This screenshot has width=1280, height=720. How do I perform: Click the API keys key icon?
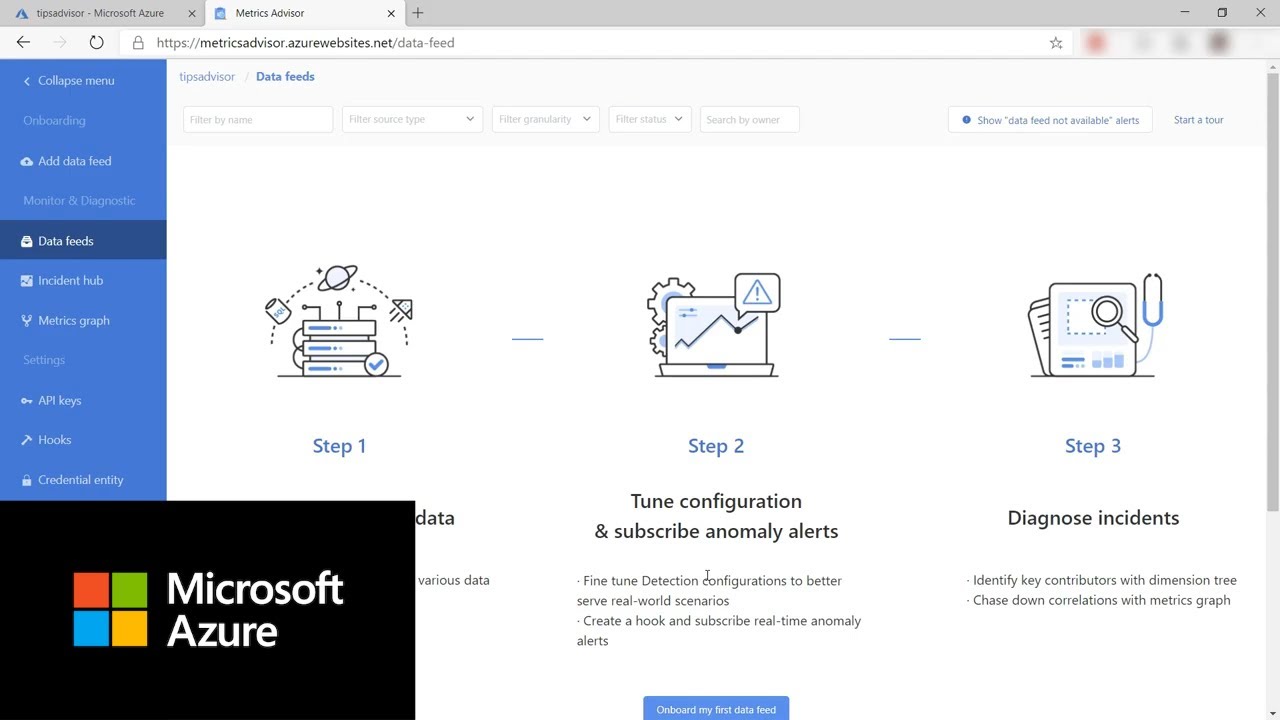pyautogui.click(x=27, y=401)
